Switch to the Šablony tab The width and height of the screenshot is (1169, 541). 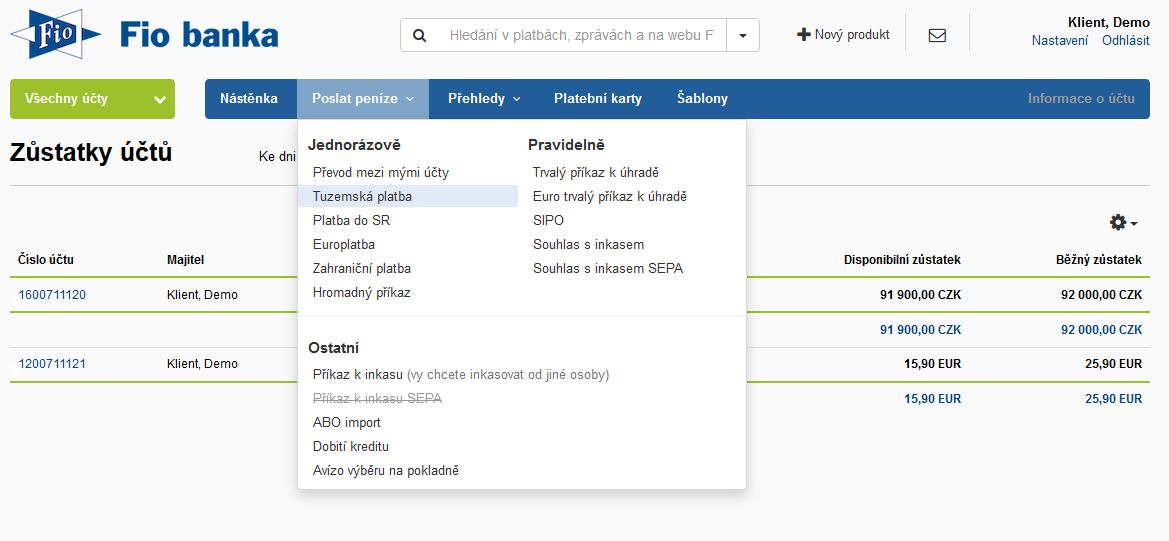(x=702, y=98)
